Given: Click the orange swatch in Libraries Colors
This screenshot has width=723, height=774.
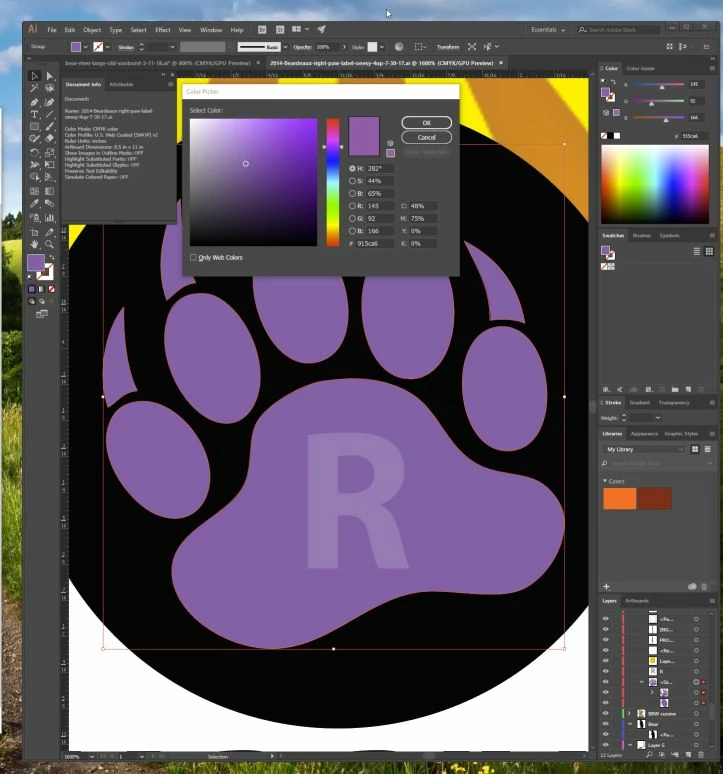Looking at the screenshot, I should (619, 498).
